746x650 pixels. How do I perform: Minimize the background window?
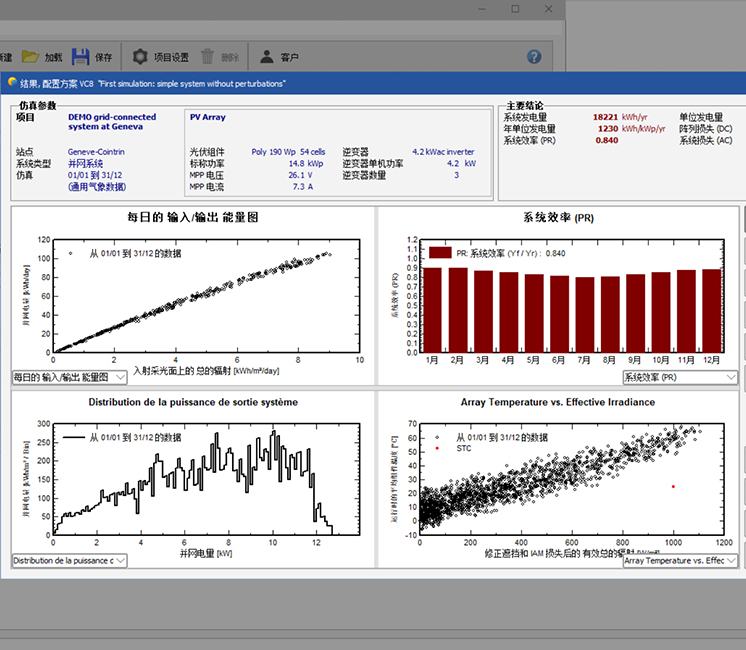482,9
